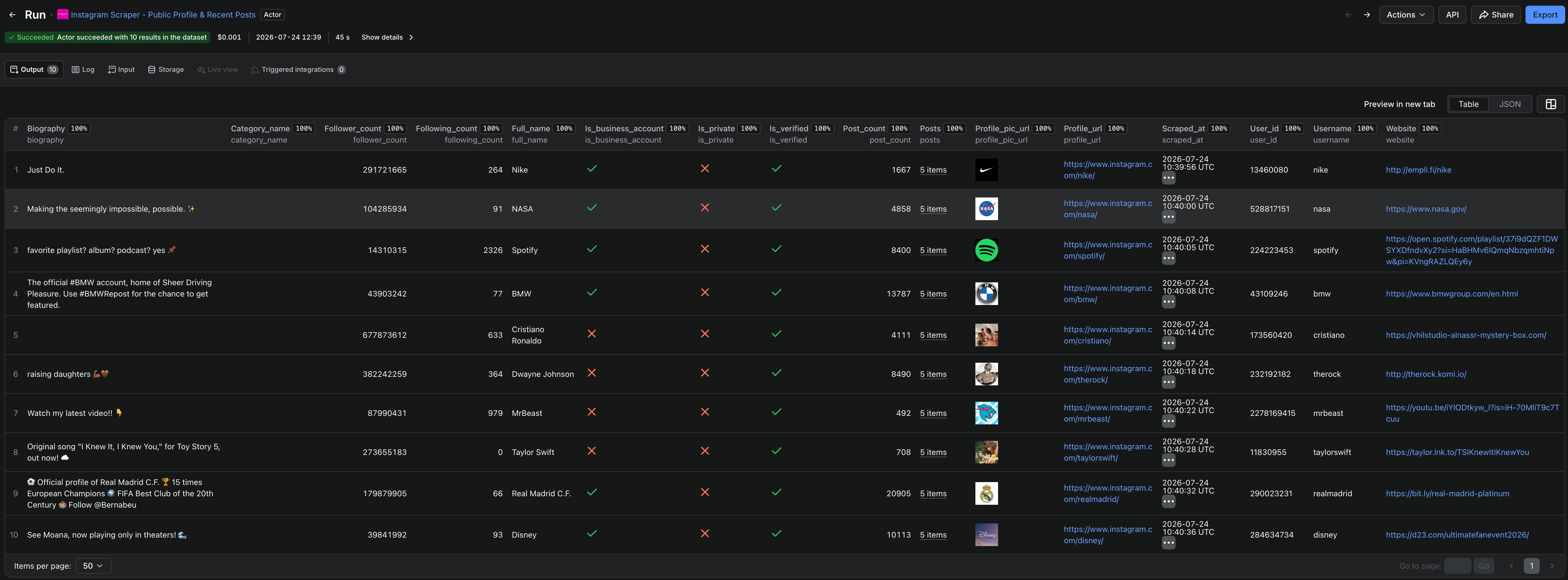
Task: Click the Is_verified column header
Action: [x=801, y=134]
